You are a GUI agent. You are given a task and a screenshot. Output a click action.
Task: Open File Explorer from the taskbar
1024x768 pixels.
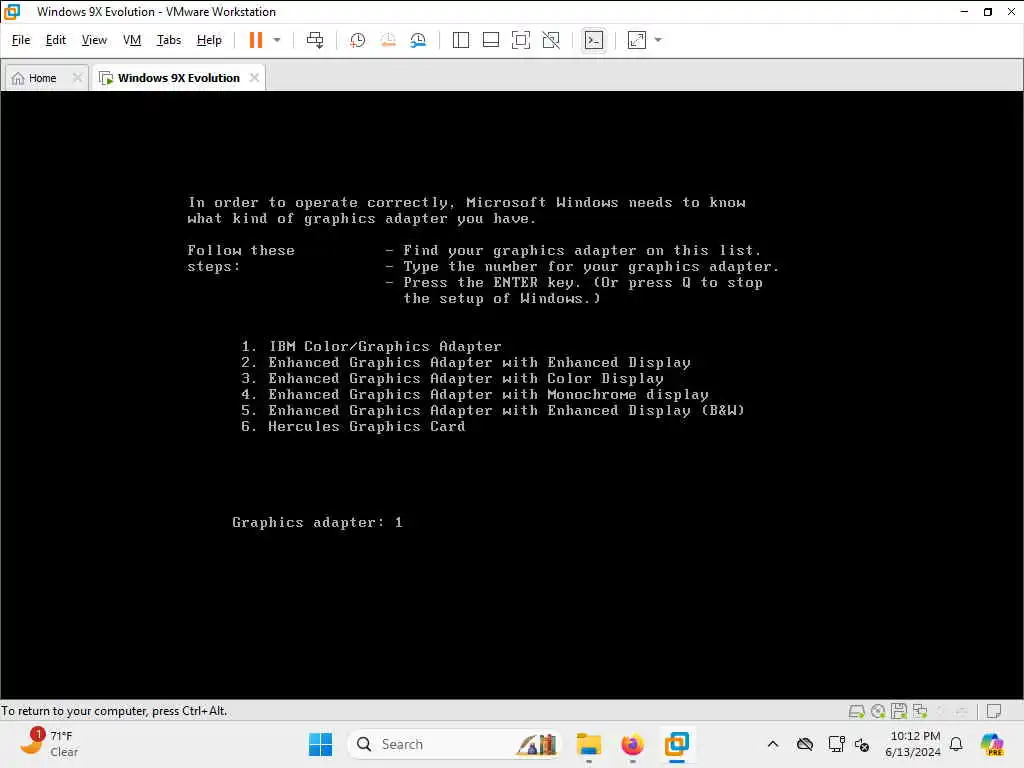pyautogui.click(x=588, y=744)
